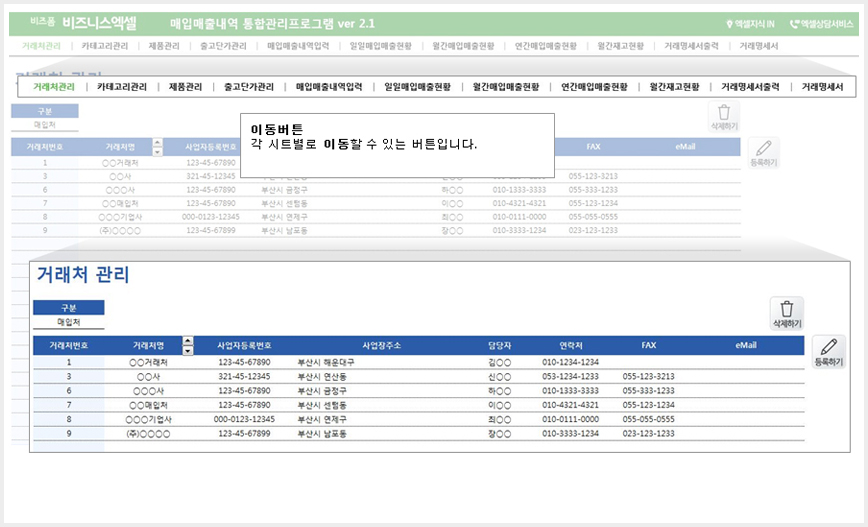
Task: Click the 등록하기 pencil icon in the enlarged panel
Action: point(829,352)
